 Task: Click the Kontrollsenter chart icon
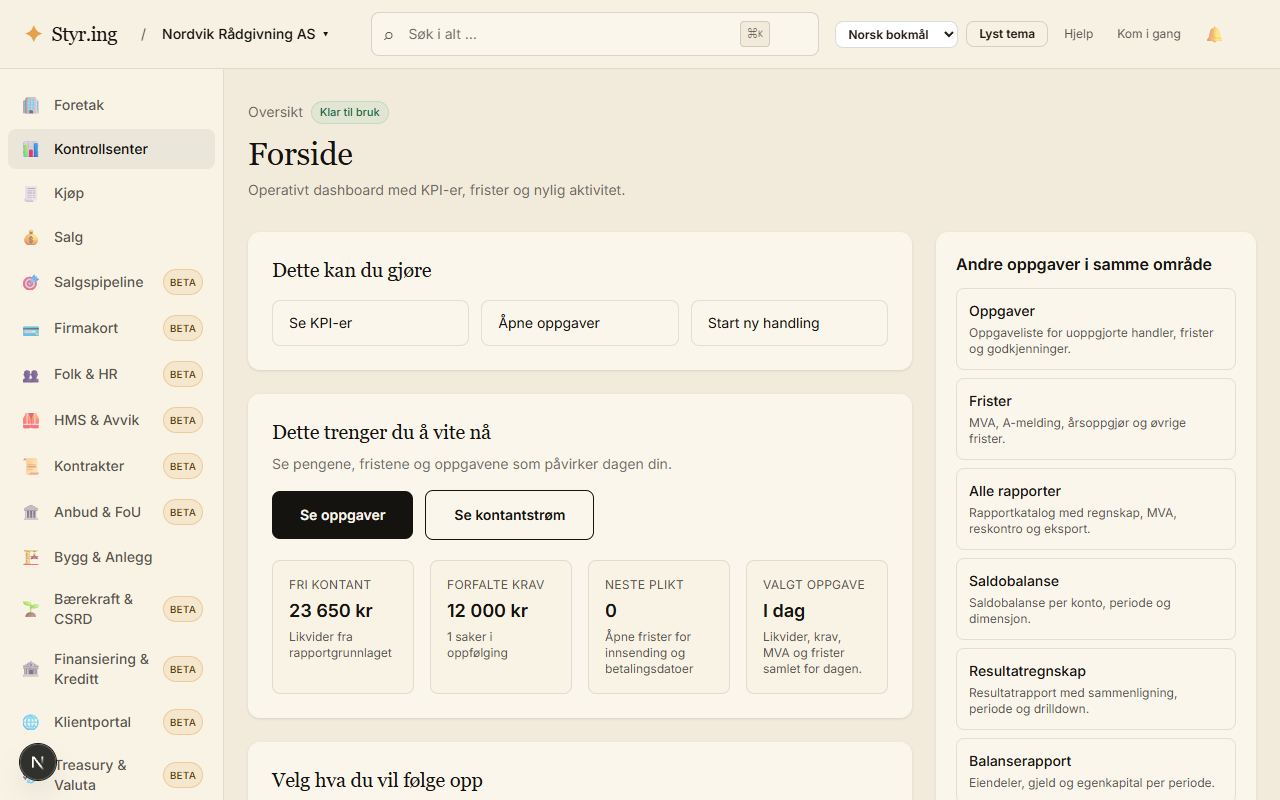click(x=31, y=149)
